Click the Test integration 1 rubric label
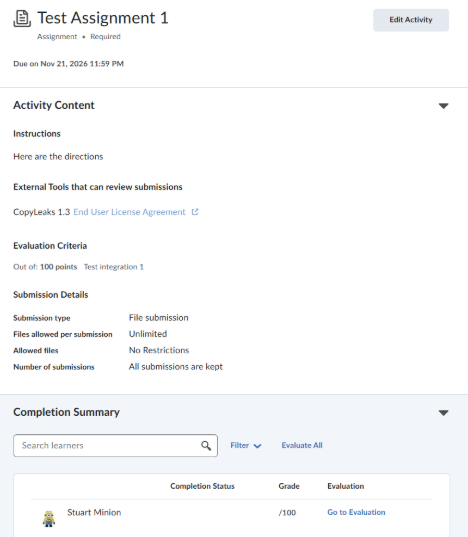Viewport: 468px width, 537px height. click(114, 267)
